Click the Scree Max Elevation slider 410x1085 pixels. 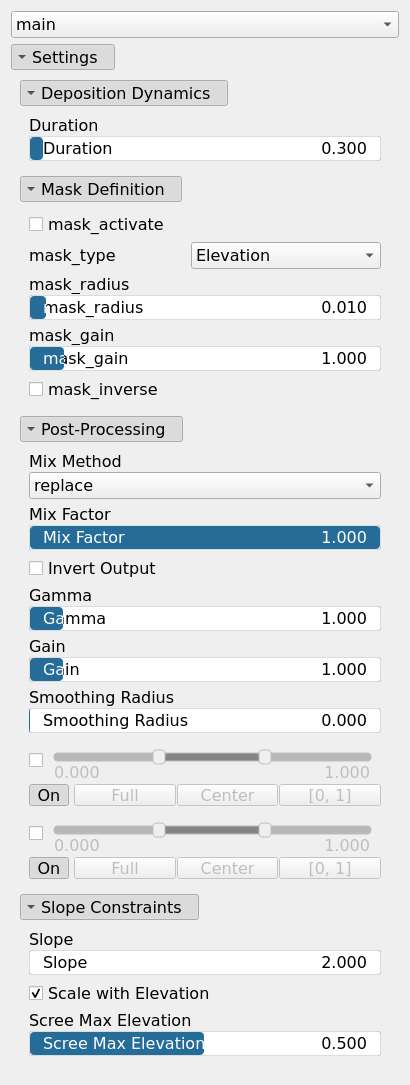205,1043
